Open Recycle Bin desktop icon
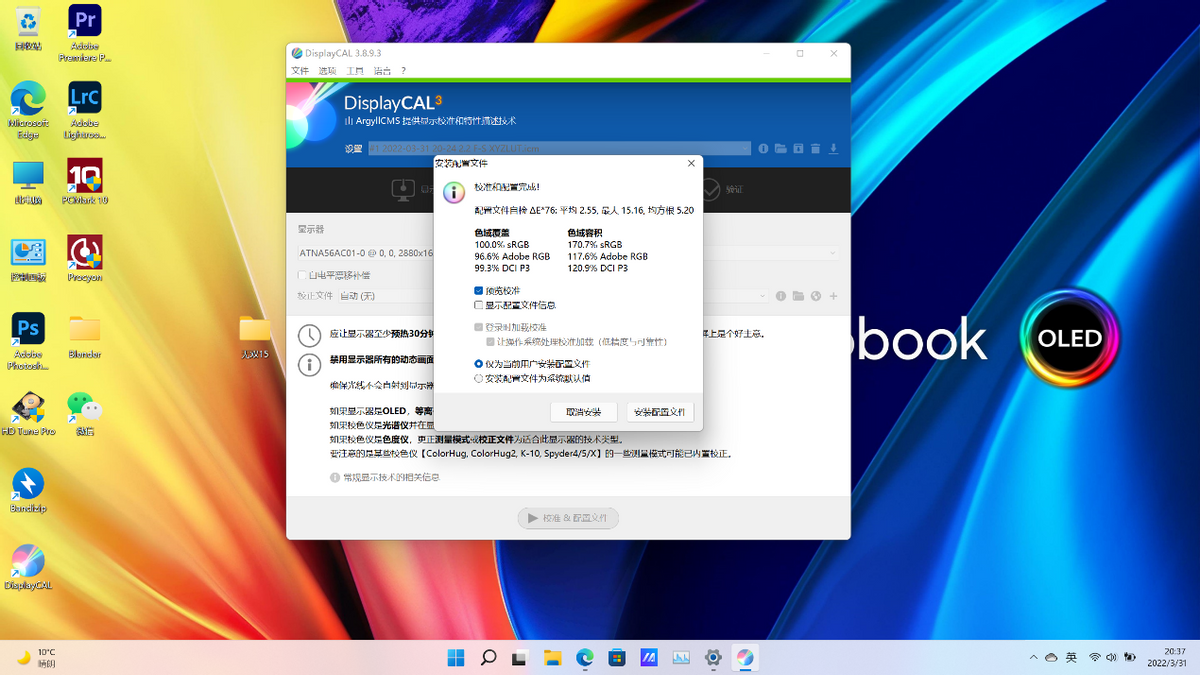 point(28,27)
